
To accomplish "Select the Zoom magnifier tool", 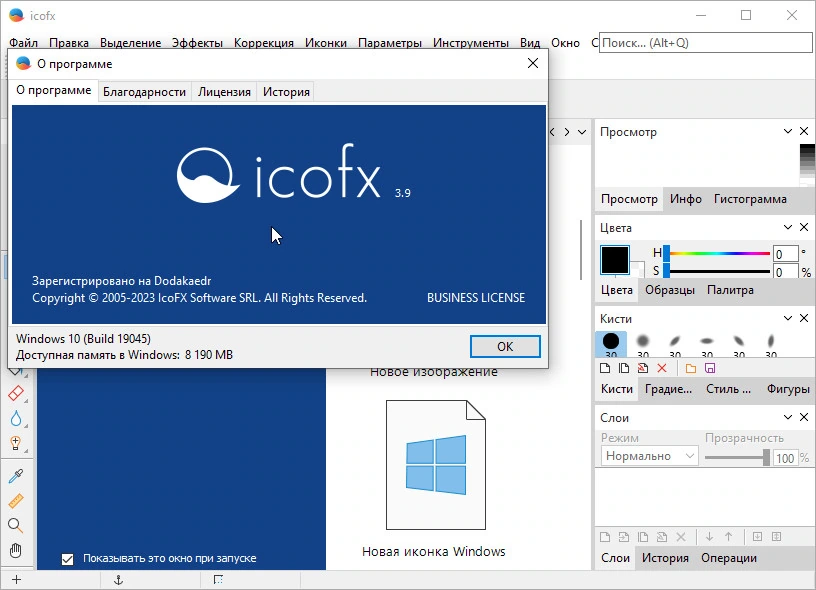I will (16, 525).
